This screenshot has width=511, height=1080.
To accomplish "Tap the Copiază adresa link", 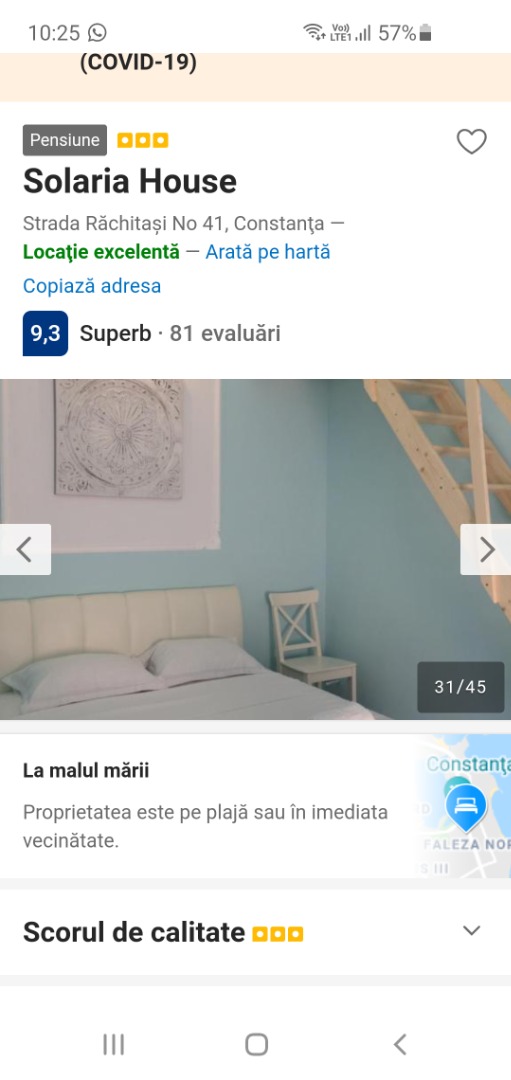I will click(92, 286).
